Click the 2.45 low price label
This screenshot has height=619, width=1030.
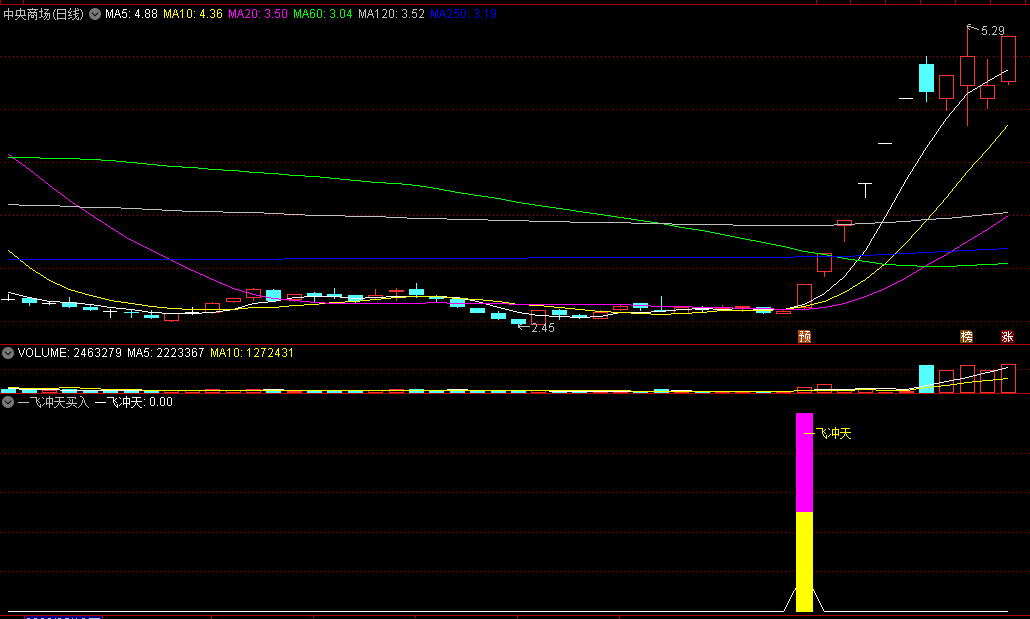point(543,328)
